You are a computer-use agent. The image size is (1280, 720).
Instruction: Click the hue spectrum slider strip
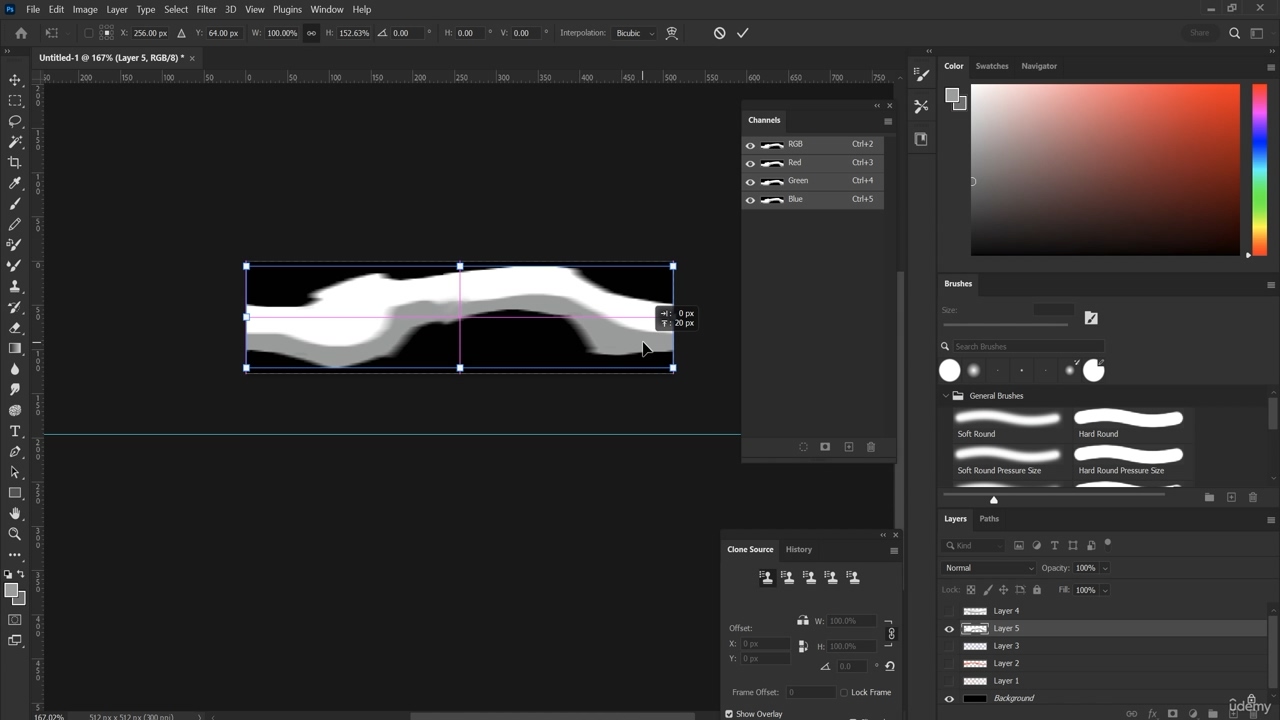point(1260,170)
